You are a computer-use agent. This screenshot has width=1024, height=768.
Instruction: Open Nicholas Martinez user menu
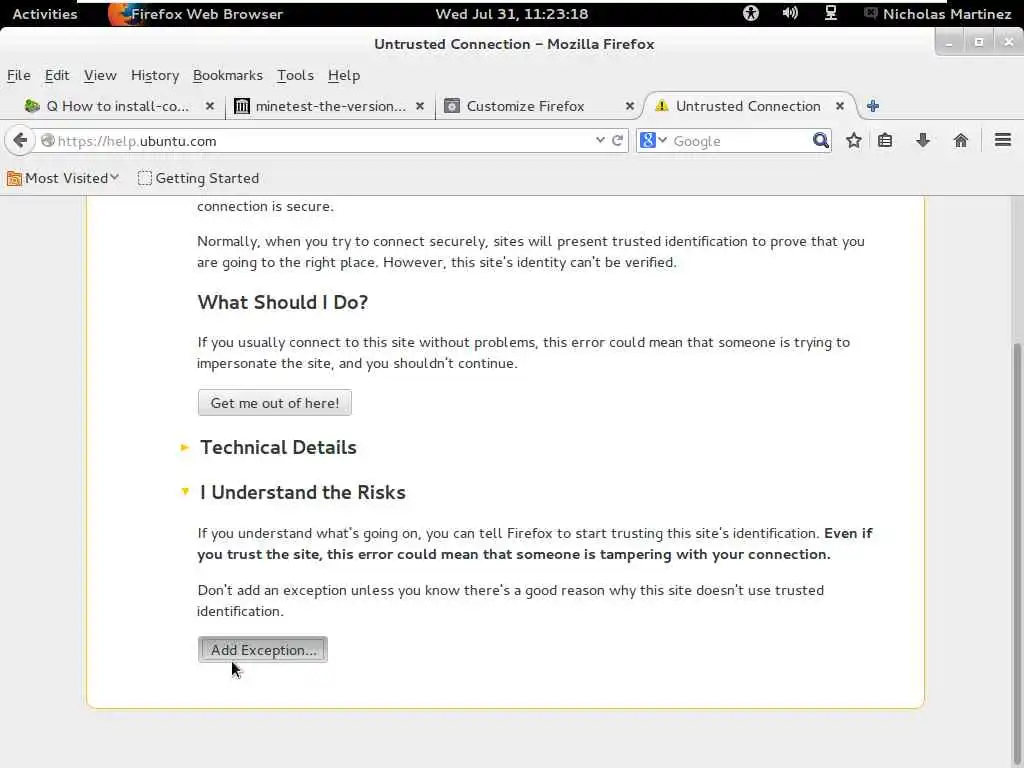pyautogui.click(x=938, y=14)
